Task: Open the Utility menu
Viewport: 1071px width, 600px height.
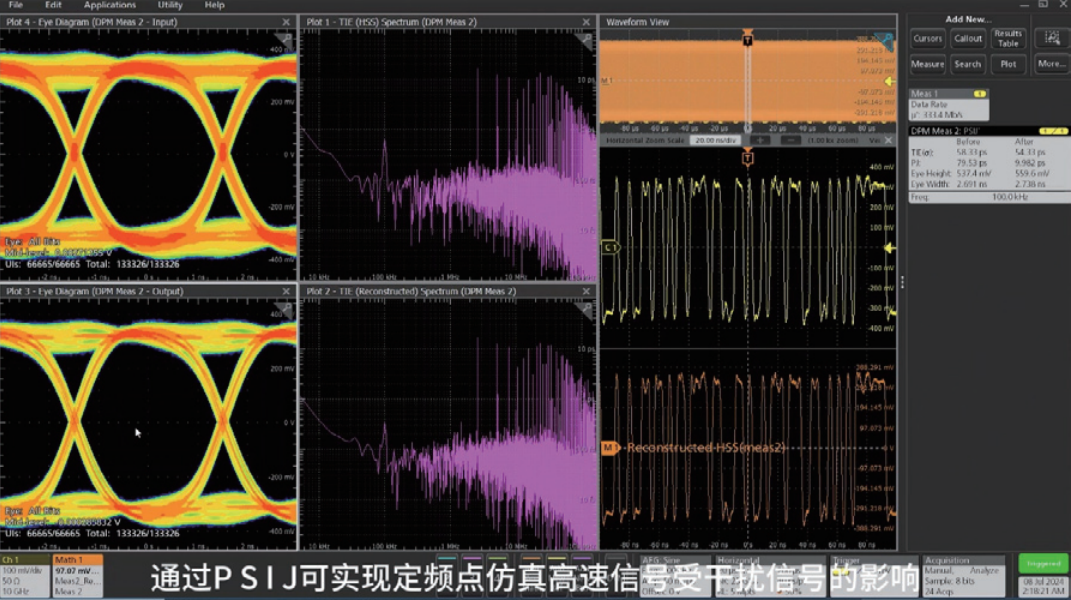Action: pos(170,5)
